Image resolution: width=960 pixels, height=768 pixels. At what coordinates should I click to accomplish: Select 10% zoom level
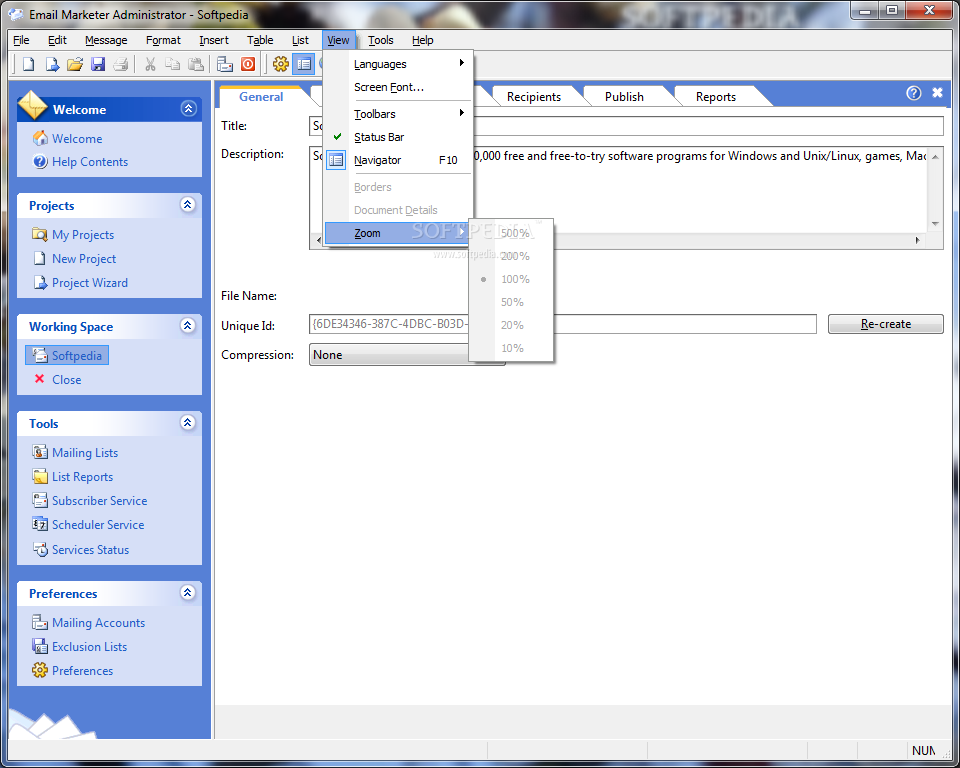[511, 348]
